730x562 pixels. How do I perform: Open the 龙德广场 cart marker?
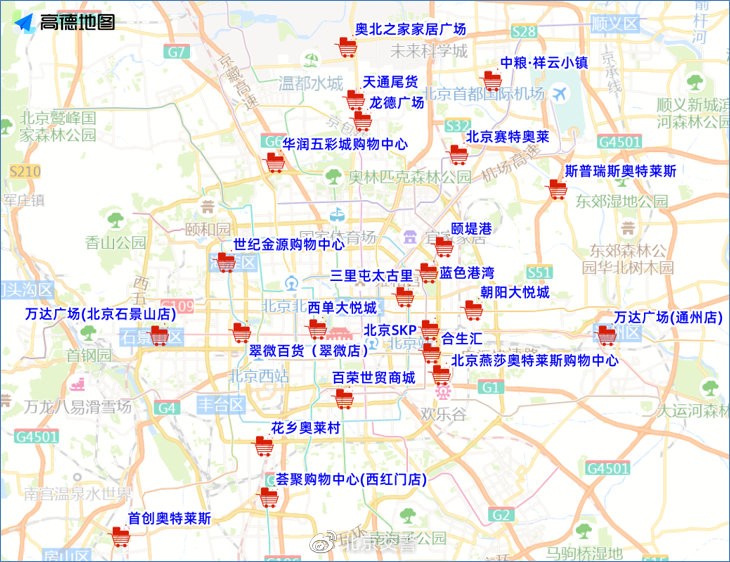361,121
